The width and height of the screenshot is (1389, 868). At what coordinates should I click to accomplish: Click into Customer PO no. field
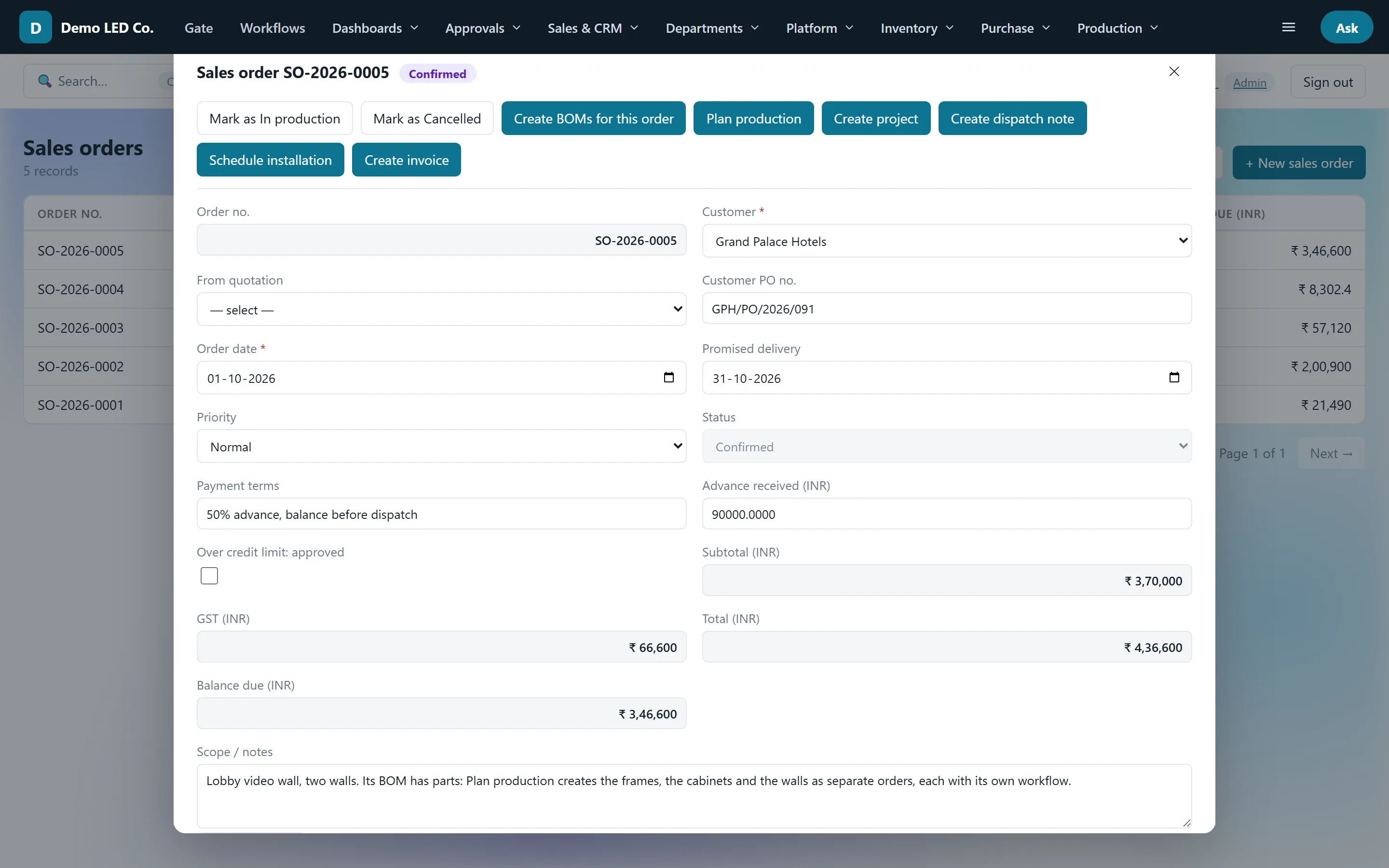[x=946, y=308]
